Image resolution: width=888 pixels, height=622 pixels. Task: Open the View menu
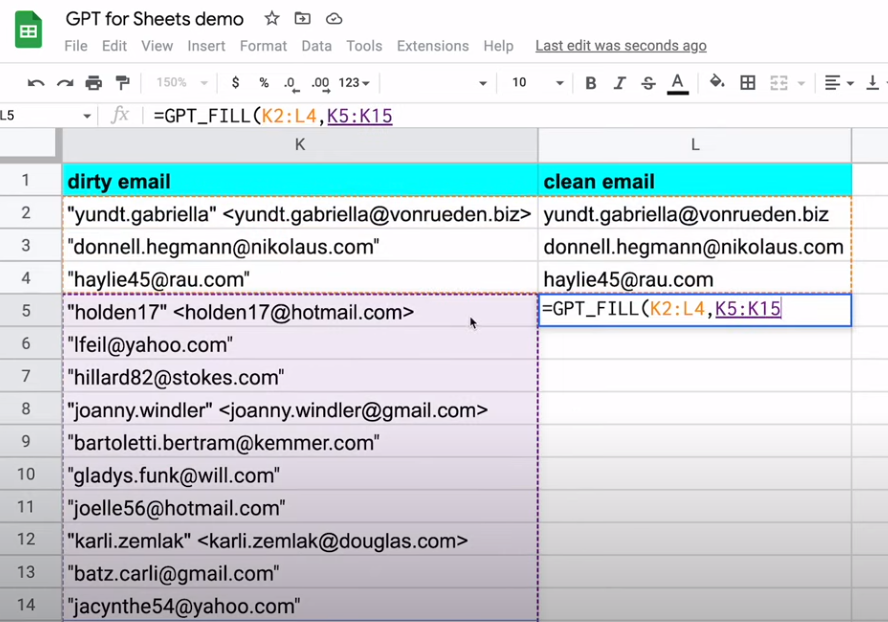click(157, 46)
